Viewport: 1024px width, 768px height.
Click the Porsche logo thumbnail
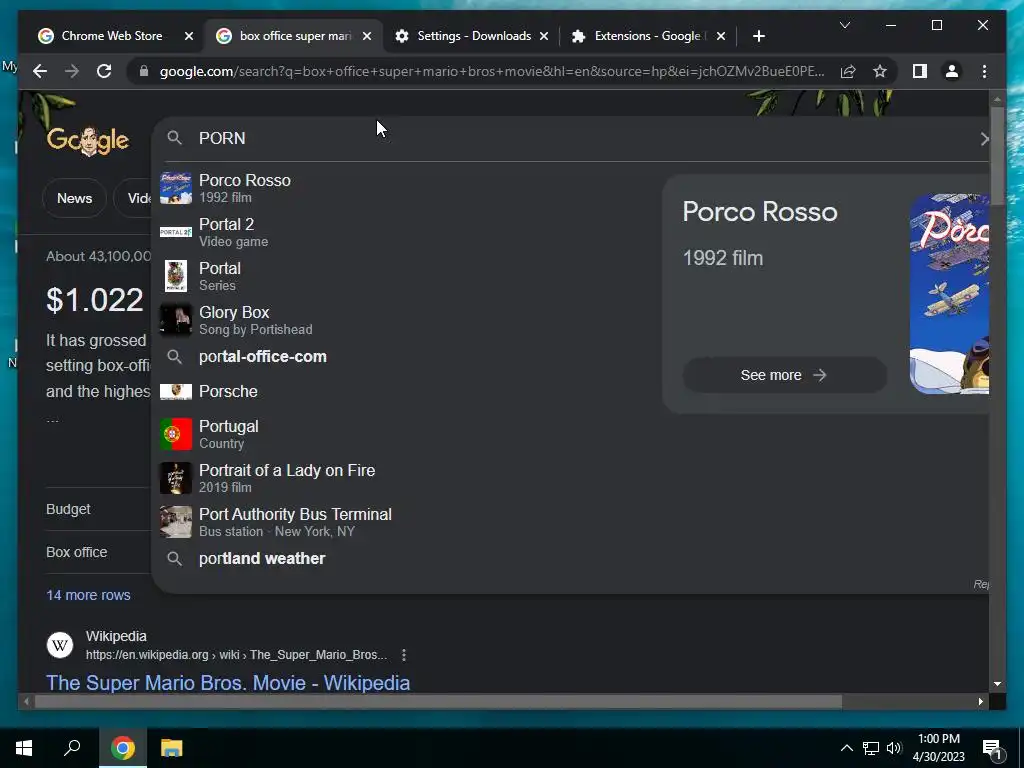pos(176,391)
